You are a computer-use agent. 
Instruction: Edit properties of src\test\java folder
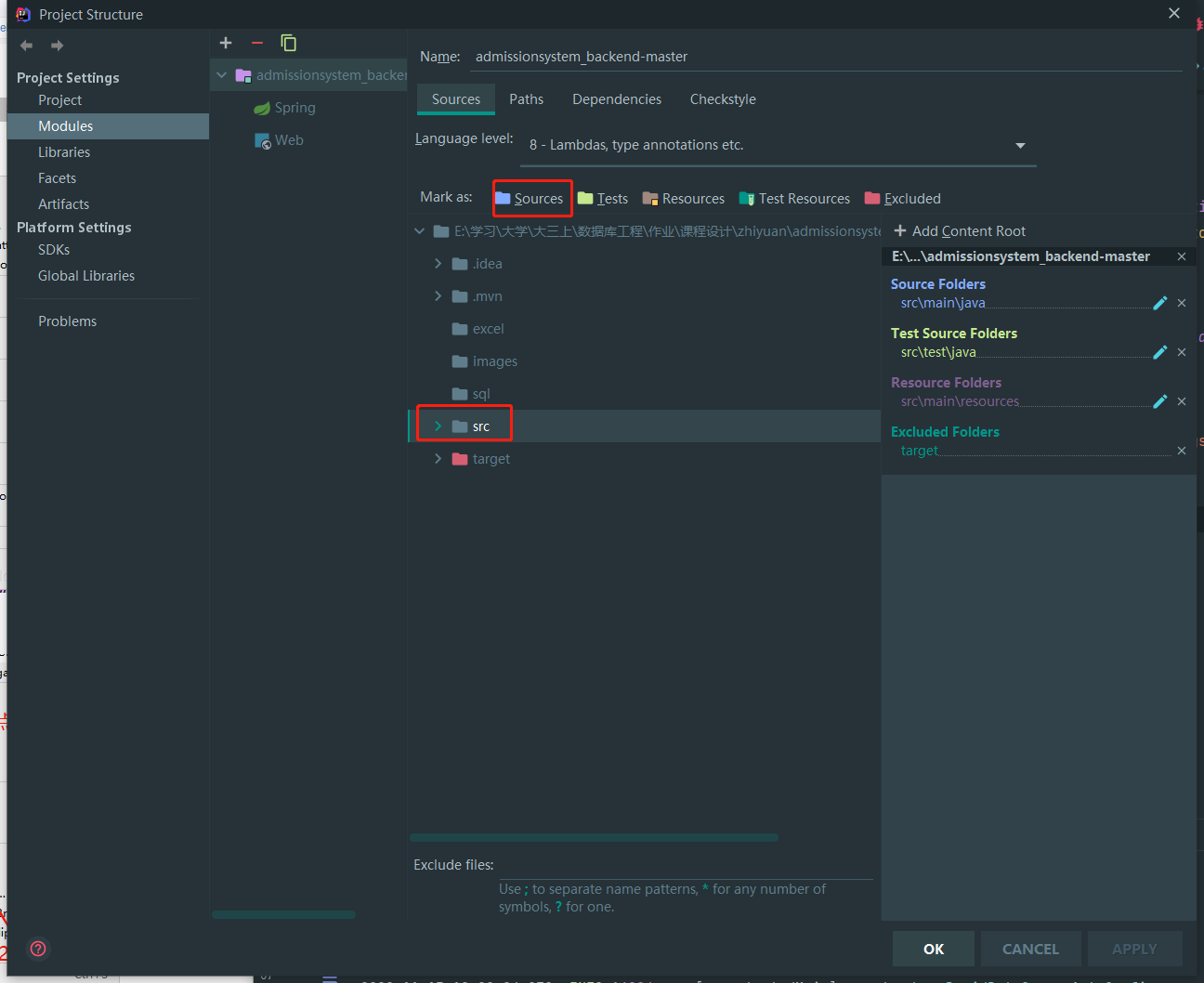[1159, 352]
